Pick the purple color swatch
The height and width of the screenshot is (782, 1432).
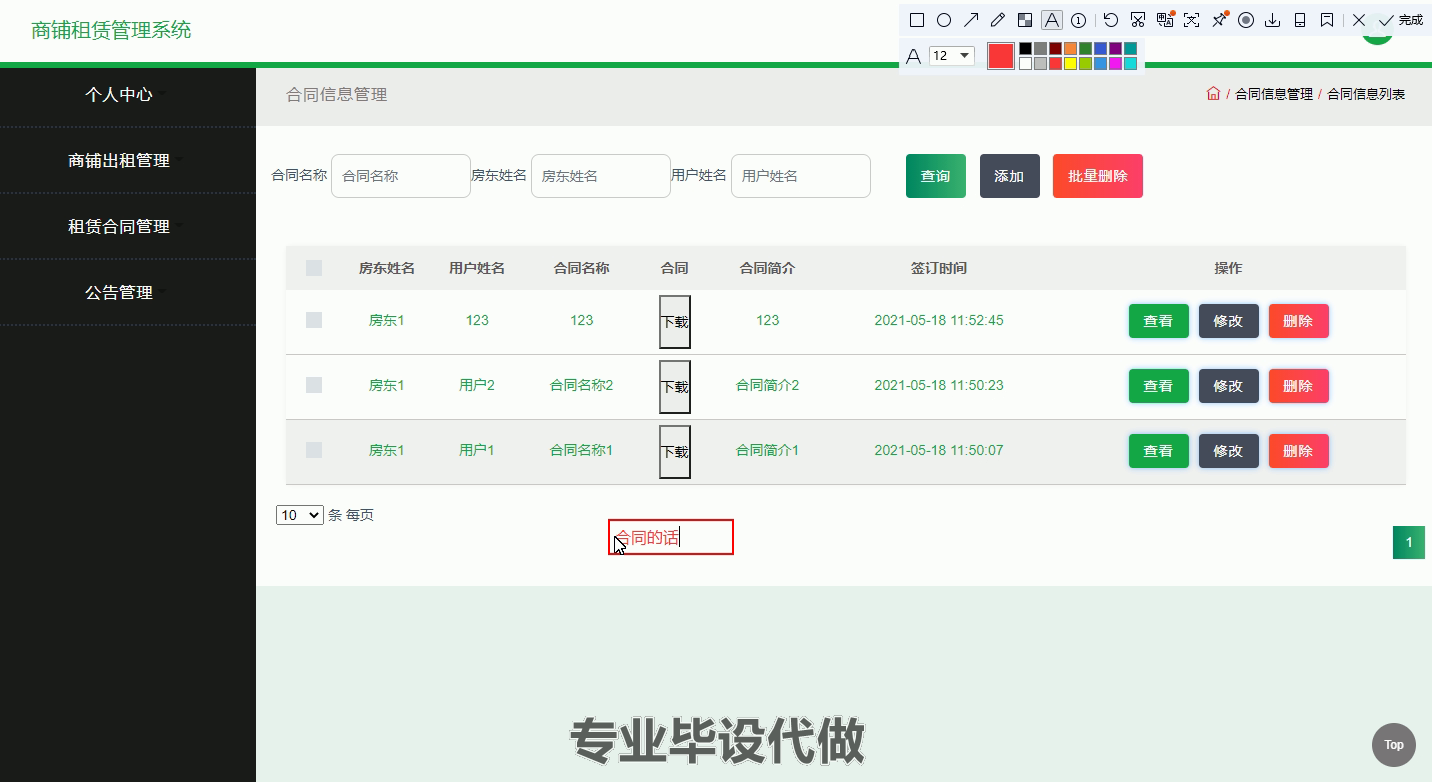coord(1115,48)
